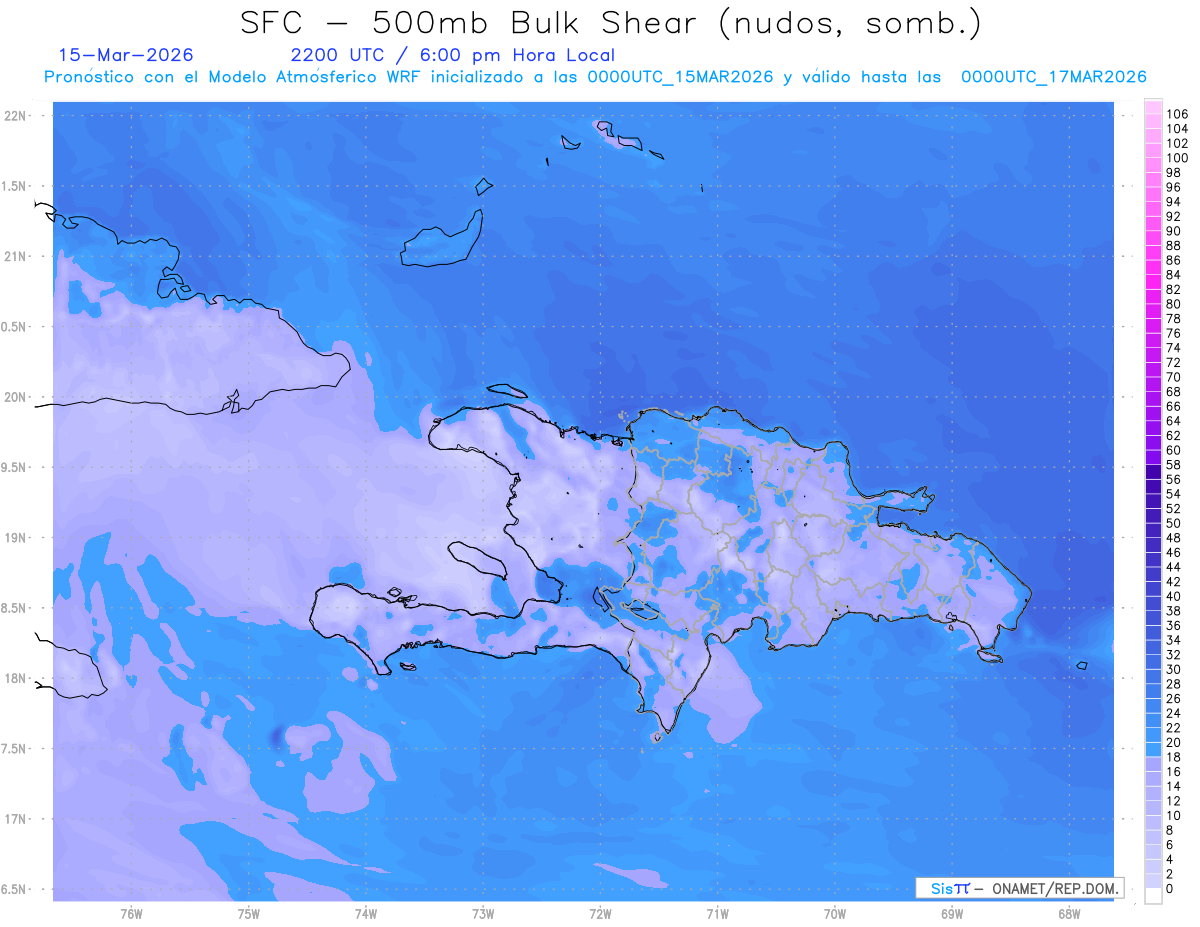Click the '24' value on the color scale

1174,713
